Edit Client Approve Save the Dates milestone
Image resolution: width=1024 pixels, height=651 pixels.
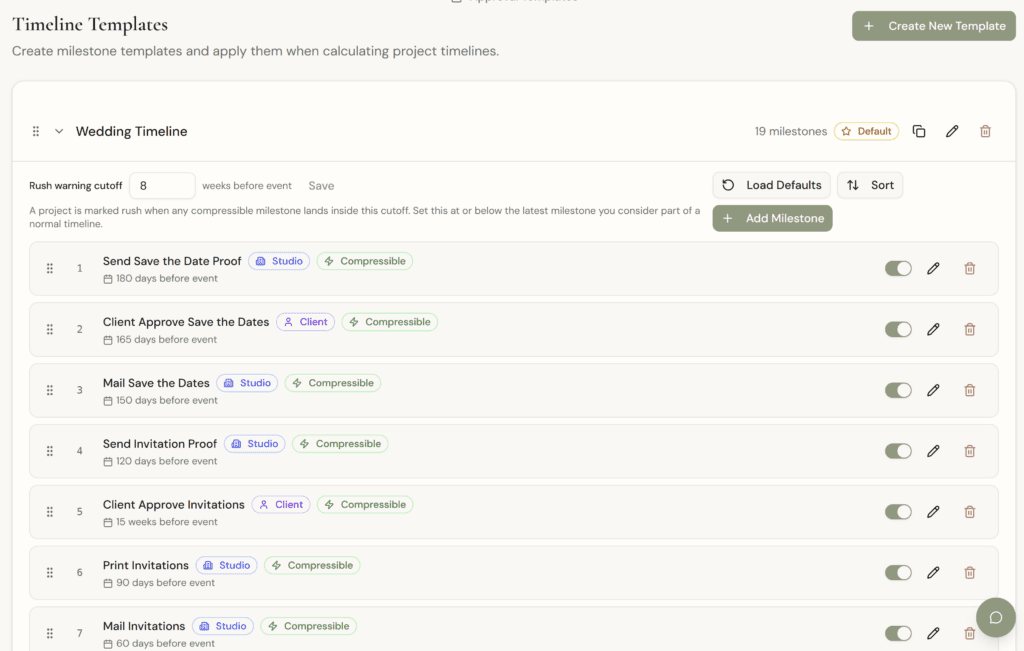tap(933, 329)
